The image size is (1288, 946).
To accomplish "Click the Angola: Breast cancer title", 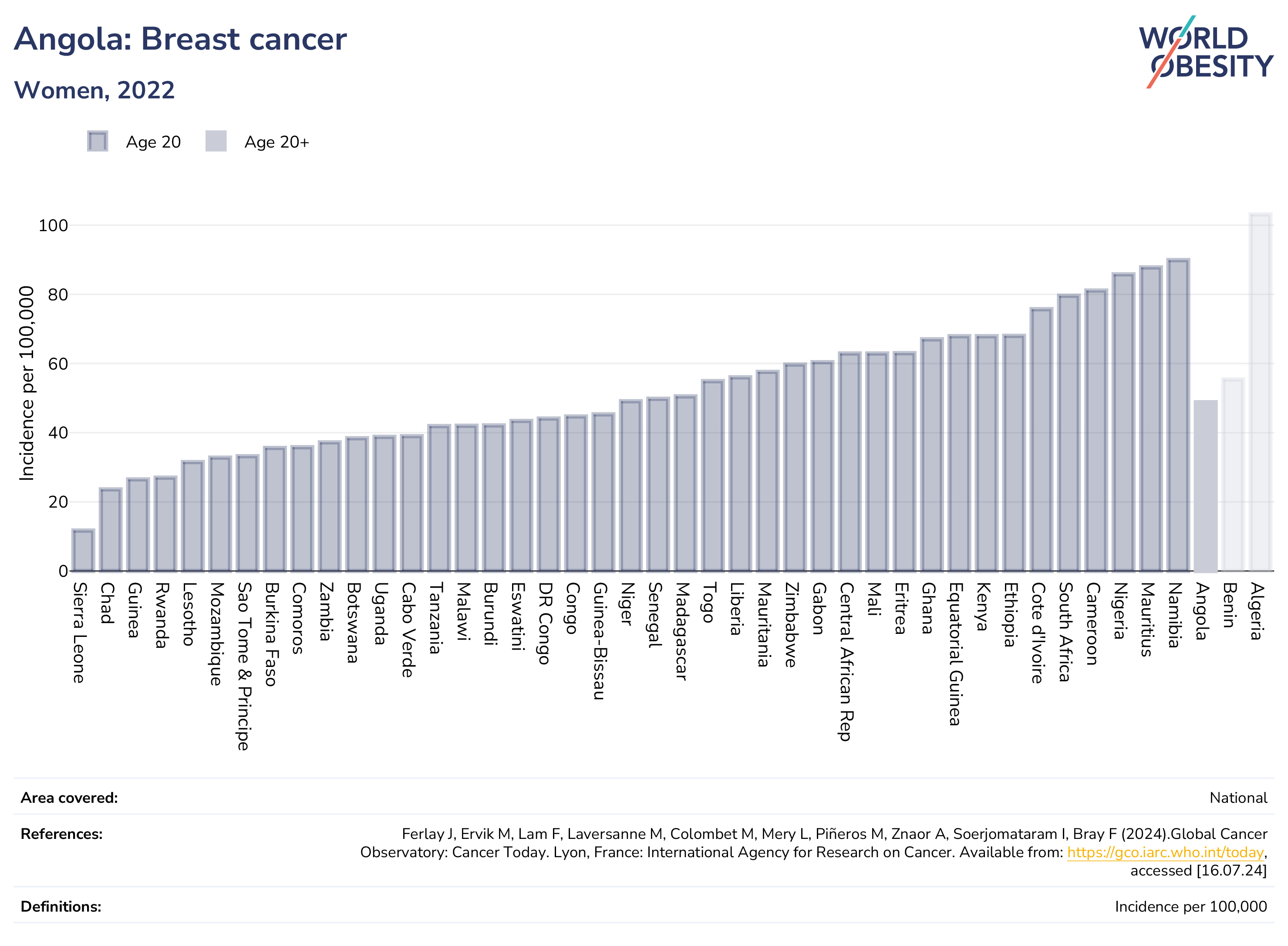I will pyautogui.click(x=180, y=39).
